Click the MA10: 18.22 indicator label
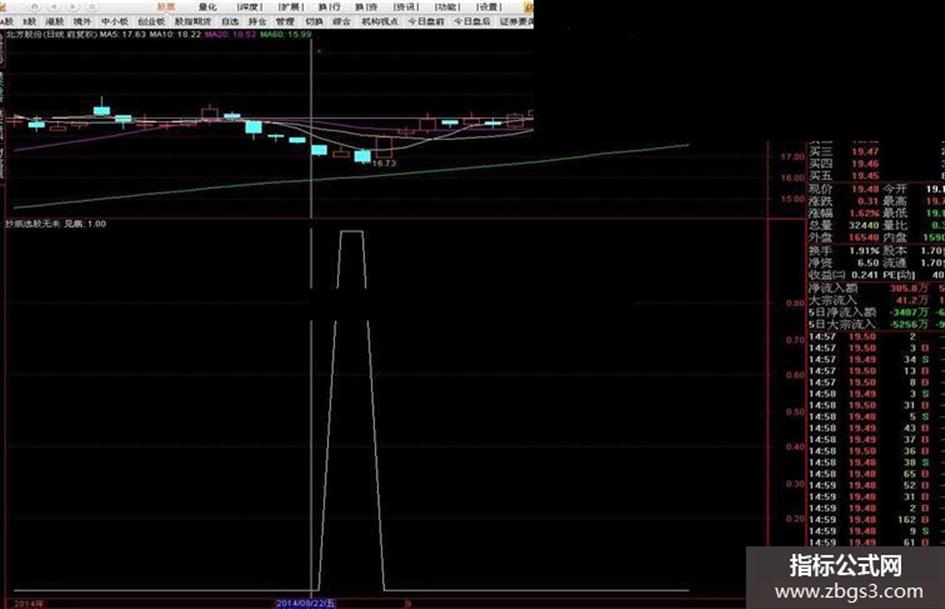 [x=175, y=34]
